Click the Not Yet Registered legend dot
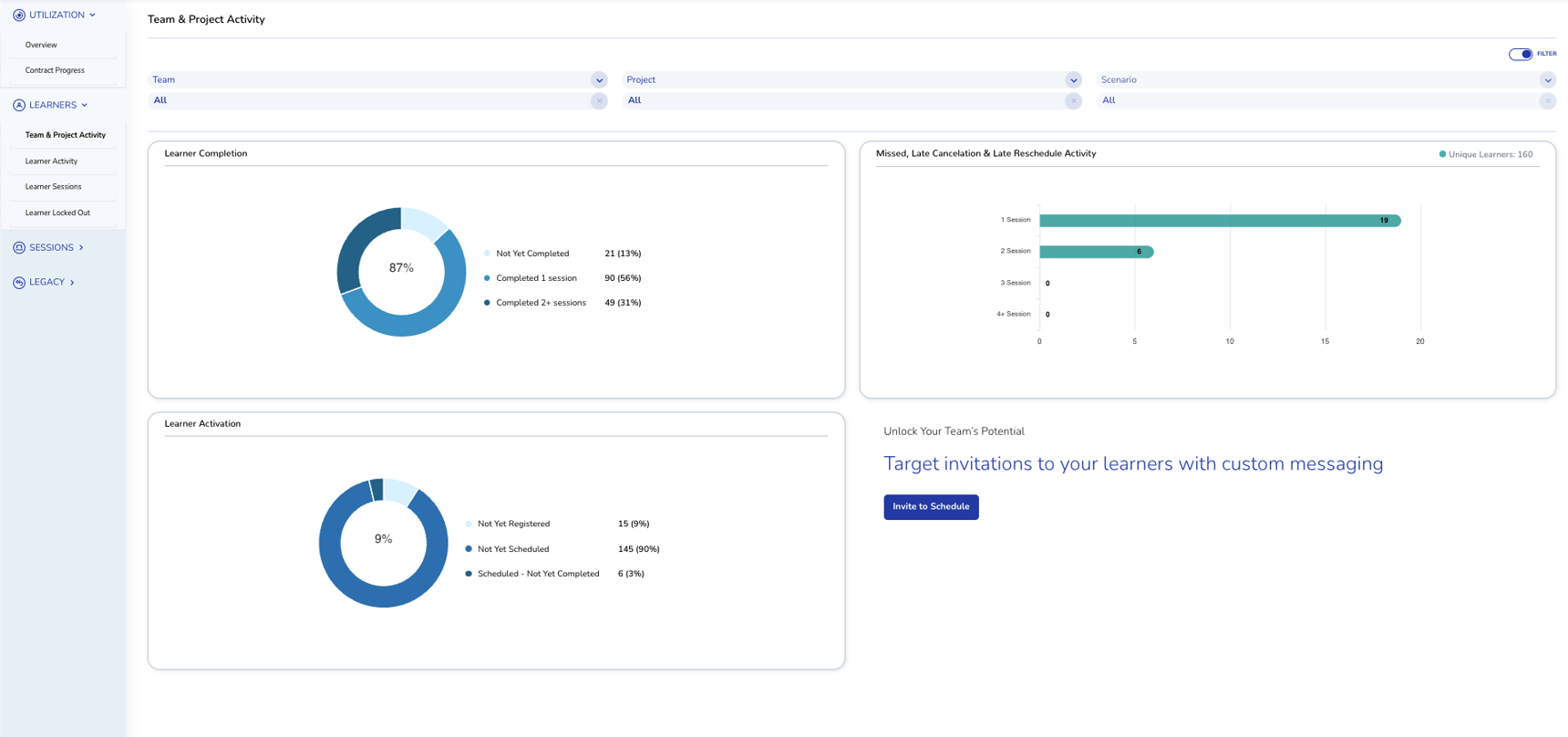The image size is (1568, 737). tap(469, 524)
